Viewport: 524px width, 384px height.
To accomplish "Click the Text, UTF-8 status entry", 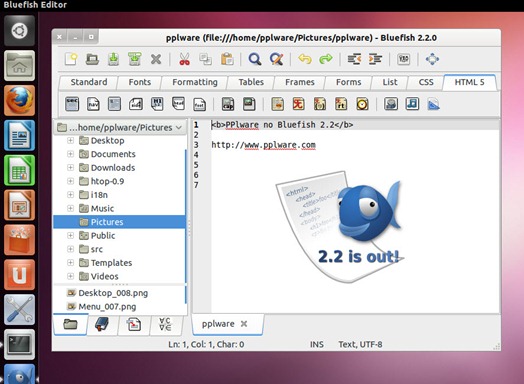I will [360, 344].
